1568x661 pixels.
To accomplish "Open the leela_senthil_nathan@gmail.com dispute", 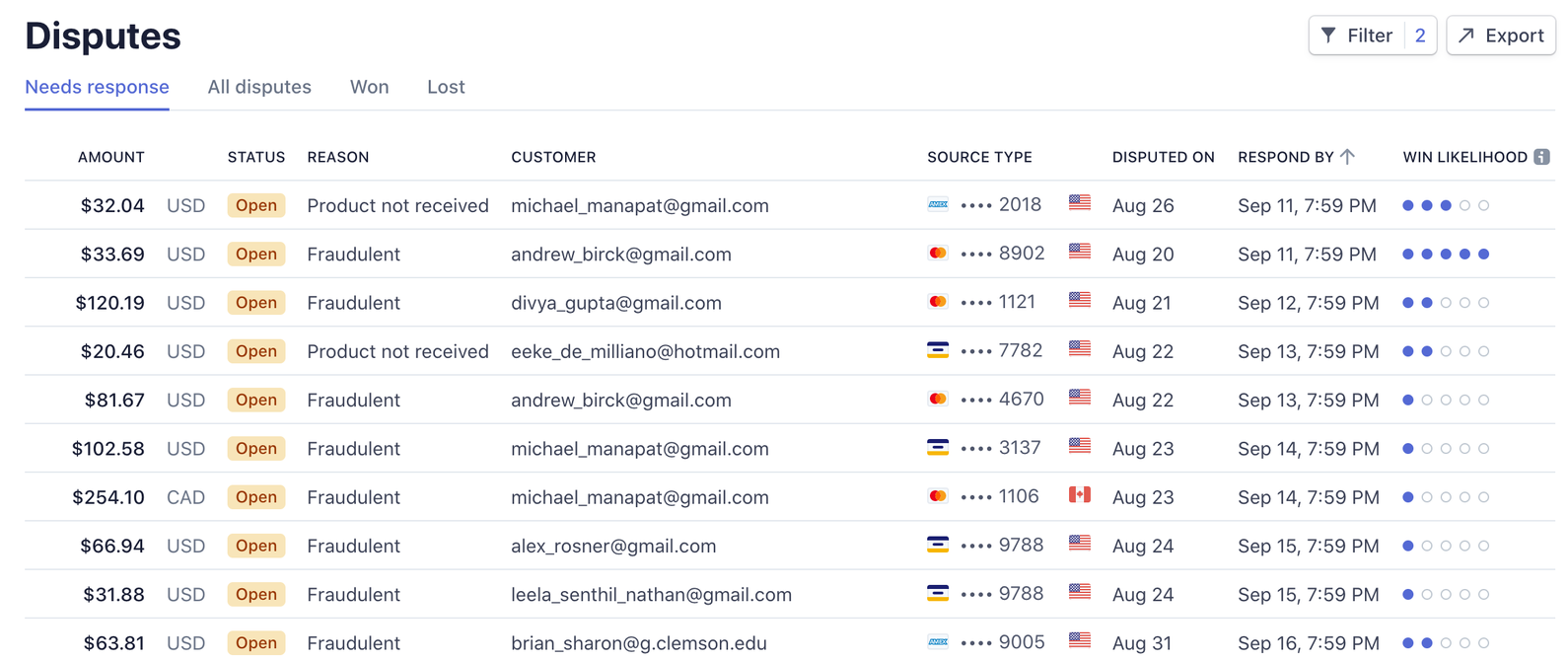I will [x=651, y=594].
